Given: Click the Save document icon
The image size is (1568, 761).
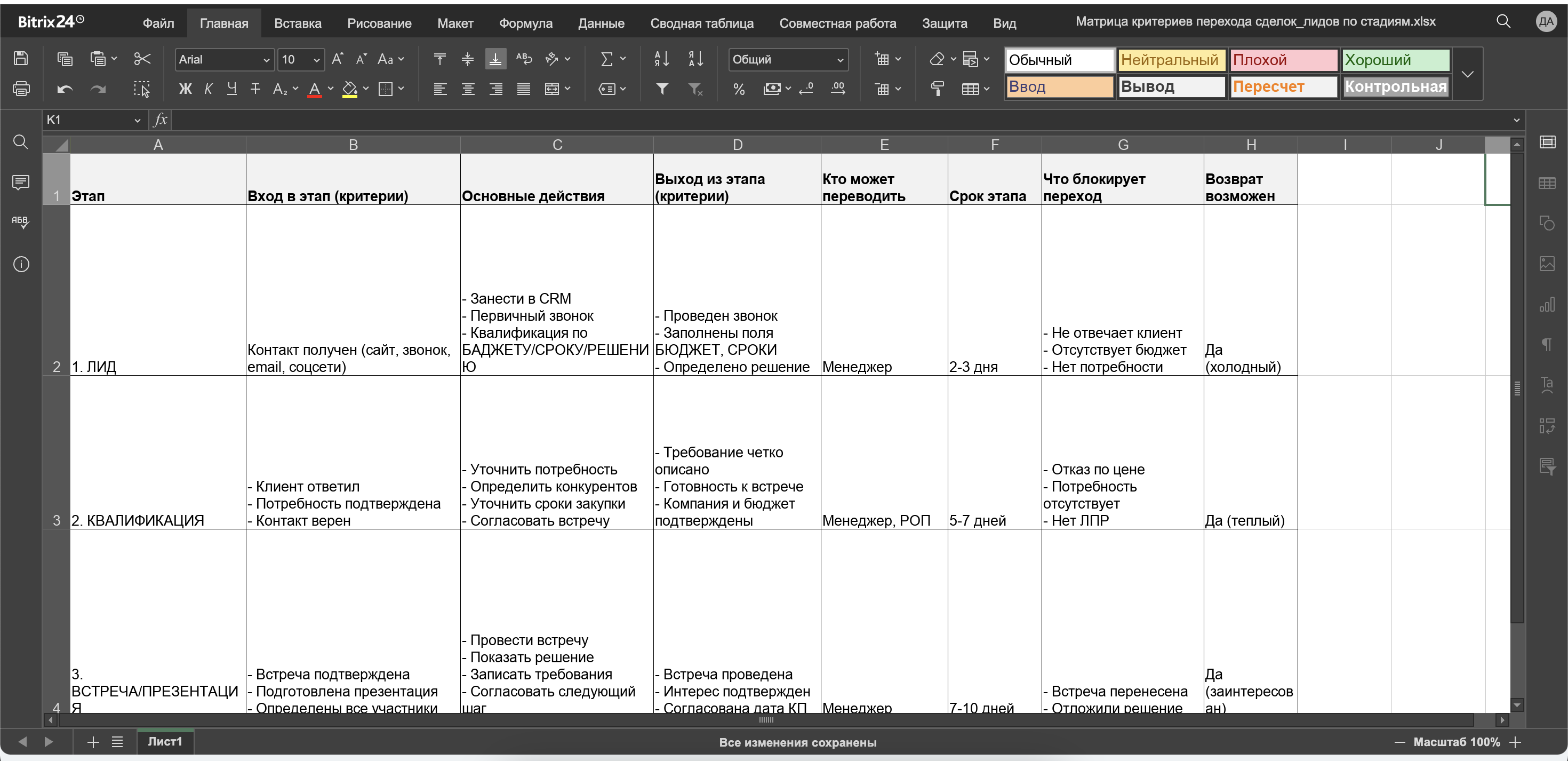Looking at the screenshot, I should [21, 59].
